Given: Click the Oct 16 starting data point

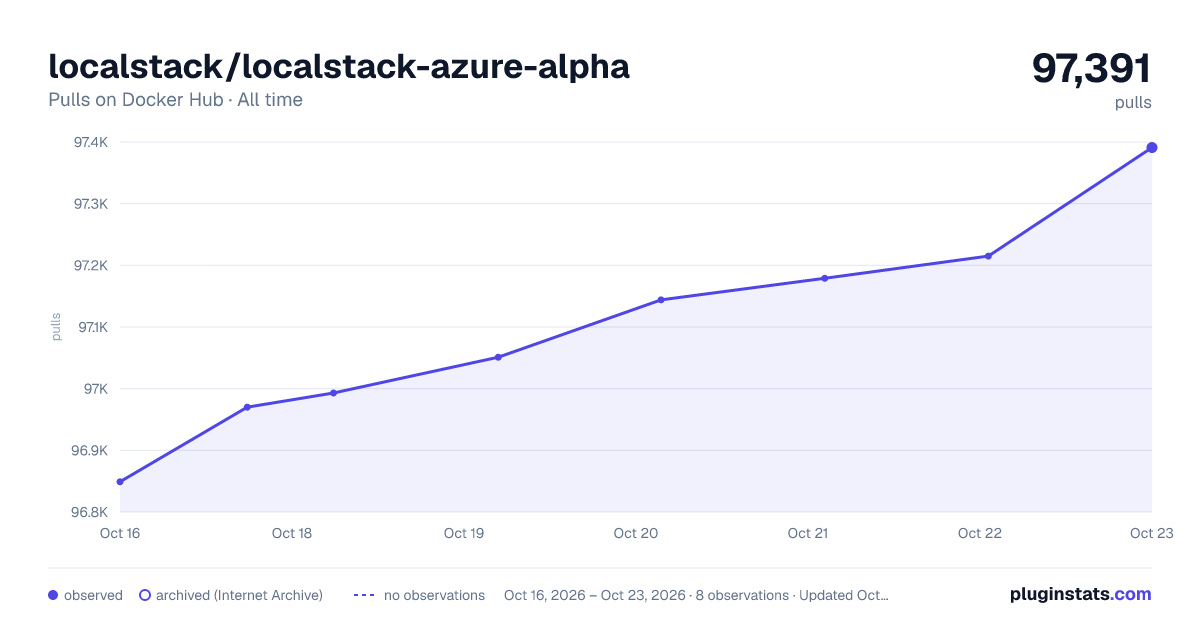Looking at the screenshot, I should [120, 482].
